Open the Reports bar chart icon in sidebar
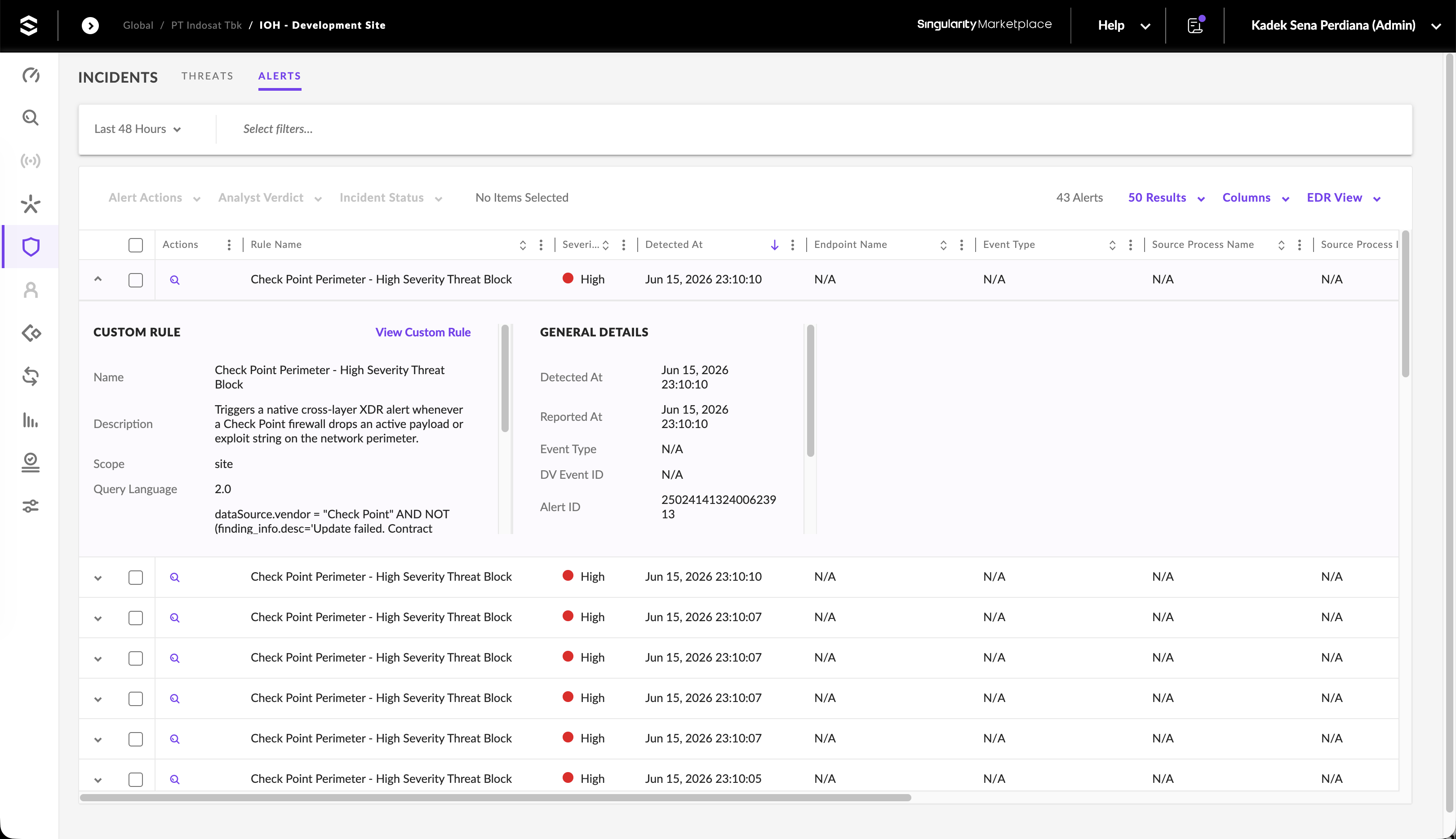Viewport: 1456px width, 839px height. point(31,419)
